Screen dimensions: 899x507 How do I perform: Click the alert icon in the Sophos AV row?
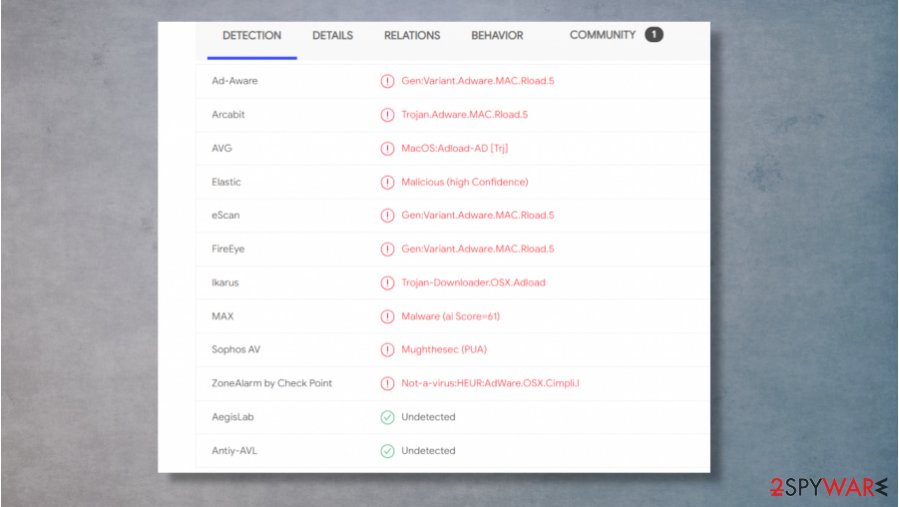pyautogui.click(x=388, y=350)
